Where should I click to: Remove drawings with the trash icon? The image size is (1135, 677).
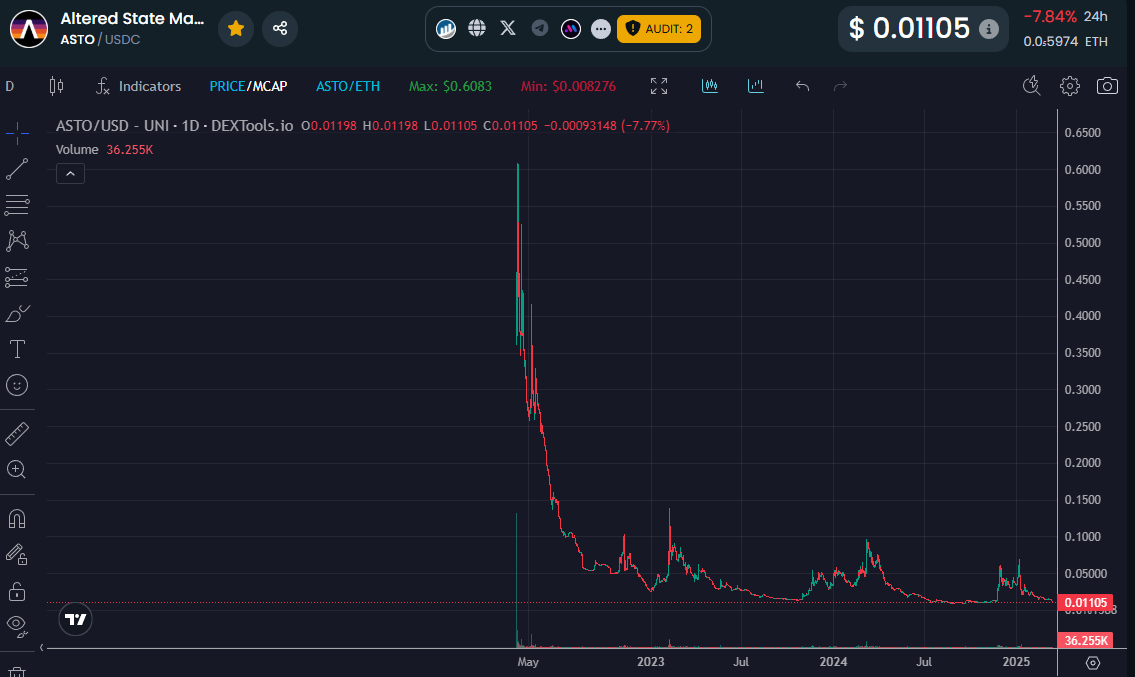pos(17,672)
